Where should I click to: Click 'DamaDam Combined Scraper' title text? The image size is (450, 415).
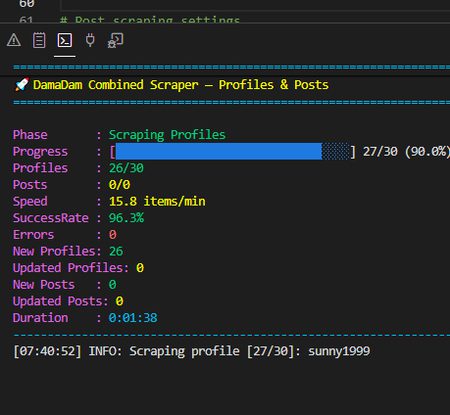[115, 85]
